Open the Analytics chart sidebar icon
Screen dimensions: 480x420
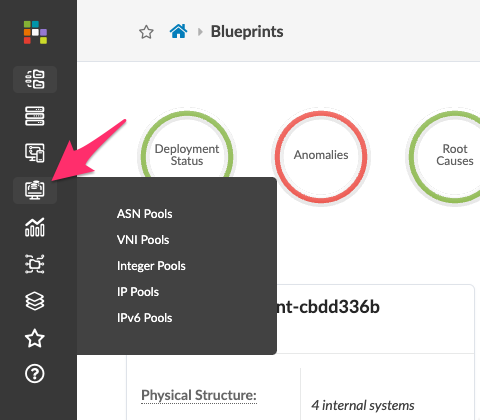pos(35,227)
